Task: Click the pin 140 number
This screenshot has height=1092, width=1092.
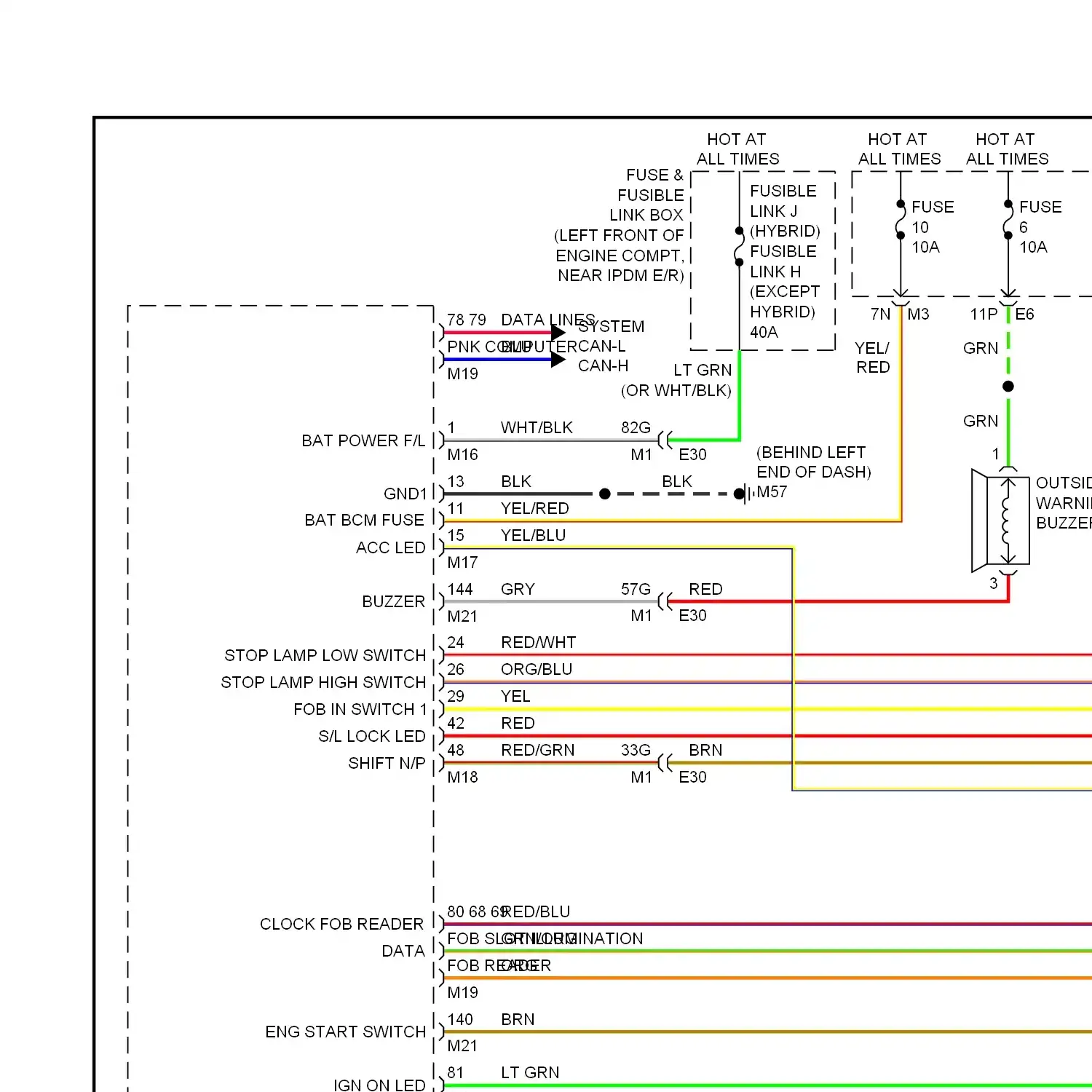Action: tap(460, 1019)
